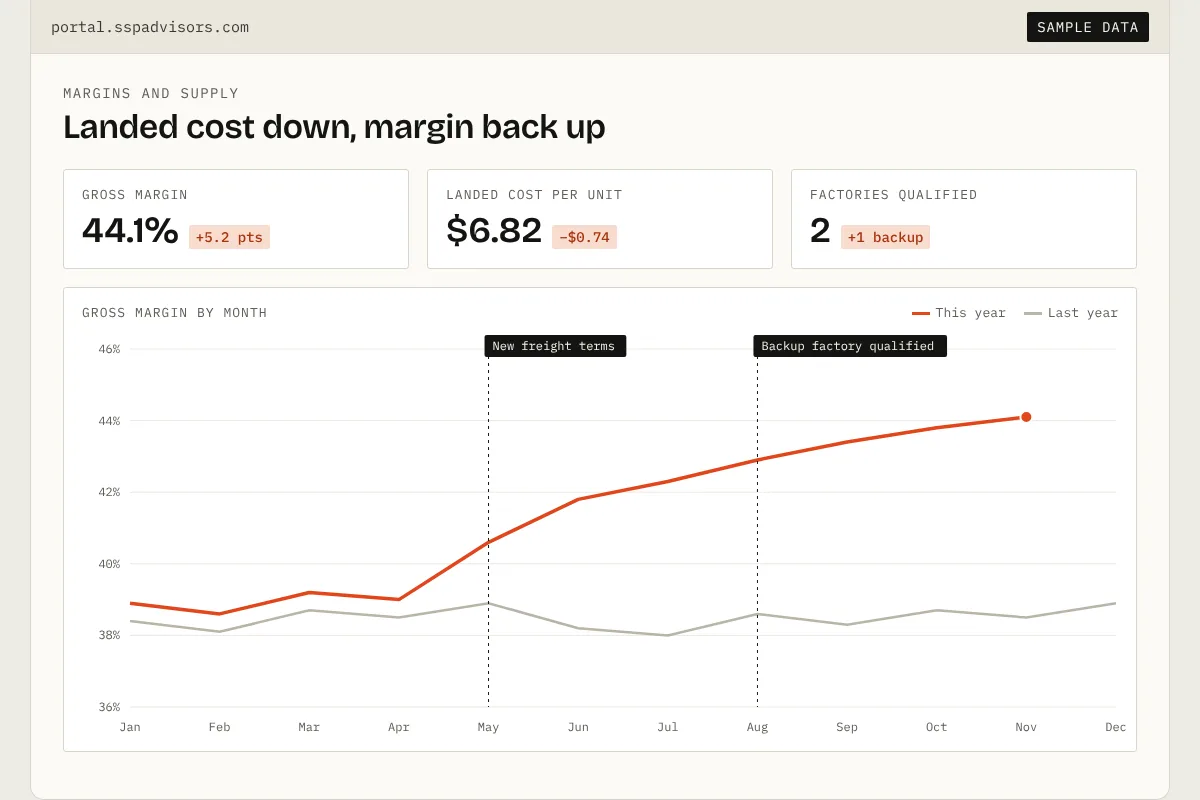Click the May x-axis label

pos(488,727)
